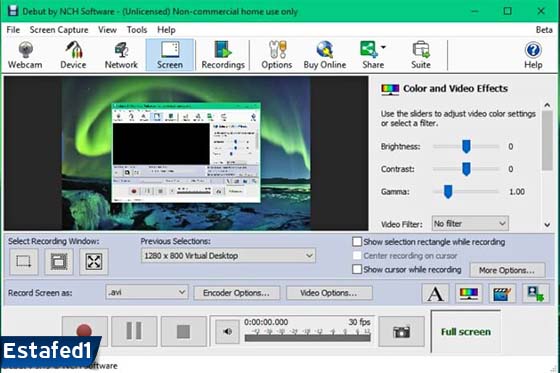Image resolution: width=560 pixels, height=373 pixels.
Task: Select entire desktop for recording
Action: point(94,262)
